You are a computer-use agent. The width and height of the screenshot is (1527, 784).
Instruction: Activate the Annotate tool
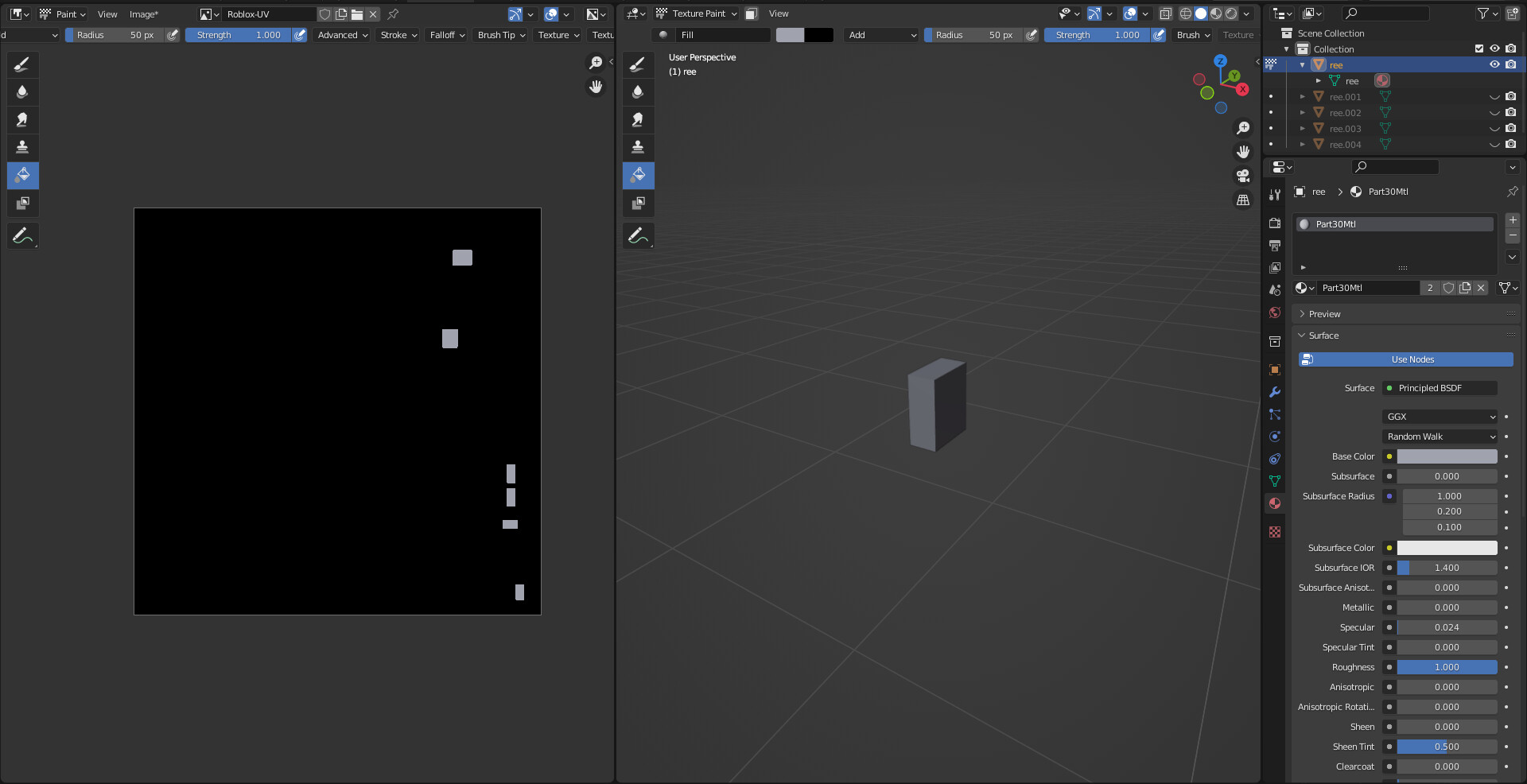pyautogui.click(x=22, y=235)
